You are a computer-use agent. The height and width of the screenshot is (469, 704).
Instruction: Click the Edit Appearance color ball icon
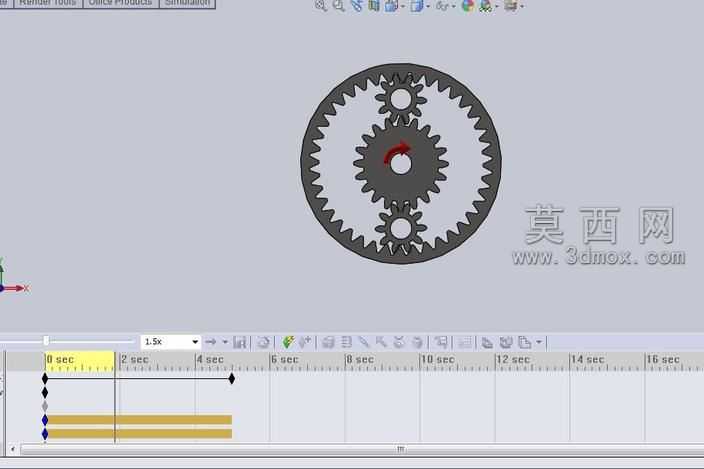tap(468, 5)
